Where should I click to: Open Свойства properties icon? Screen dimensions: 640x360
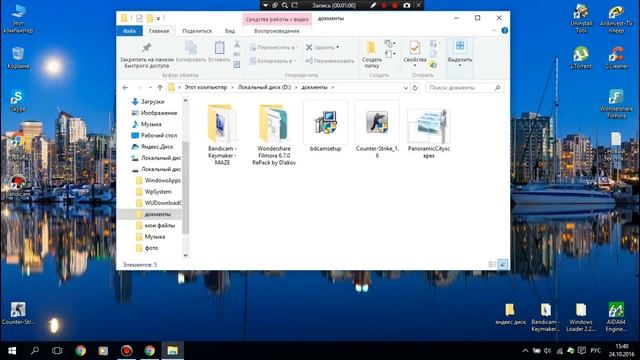coord(415,48)
